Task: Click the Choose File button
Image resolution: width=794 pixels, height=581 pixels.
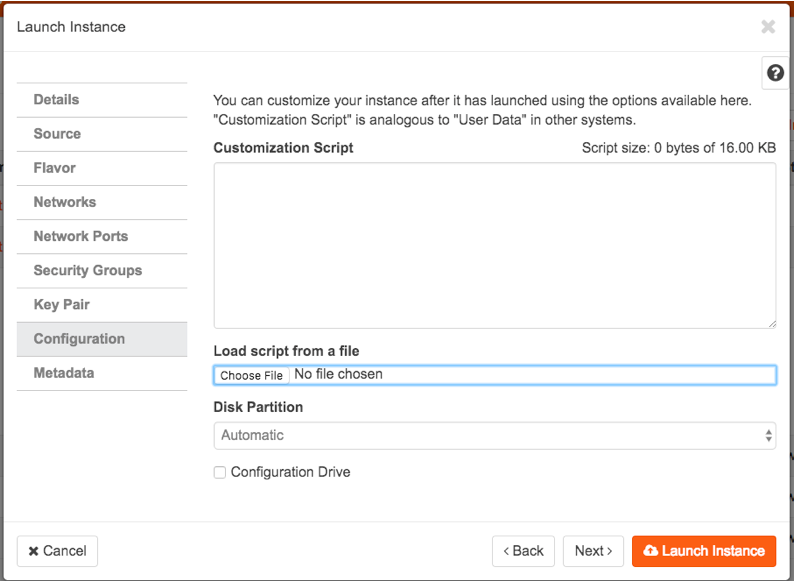Action: click(251, 375)
